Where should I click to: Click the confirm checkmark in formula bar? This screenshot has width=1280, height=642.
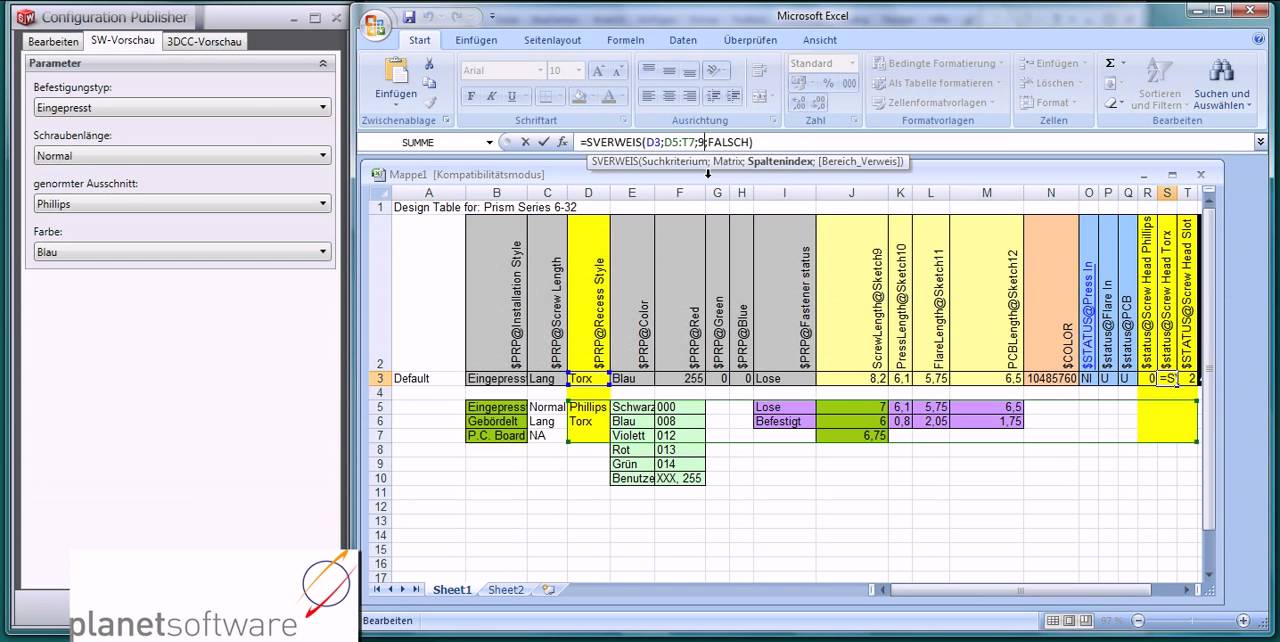(543, 142)
